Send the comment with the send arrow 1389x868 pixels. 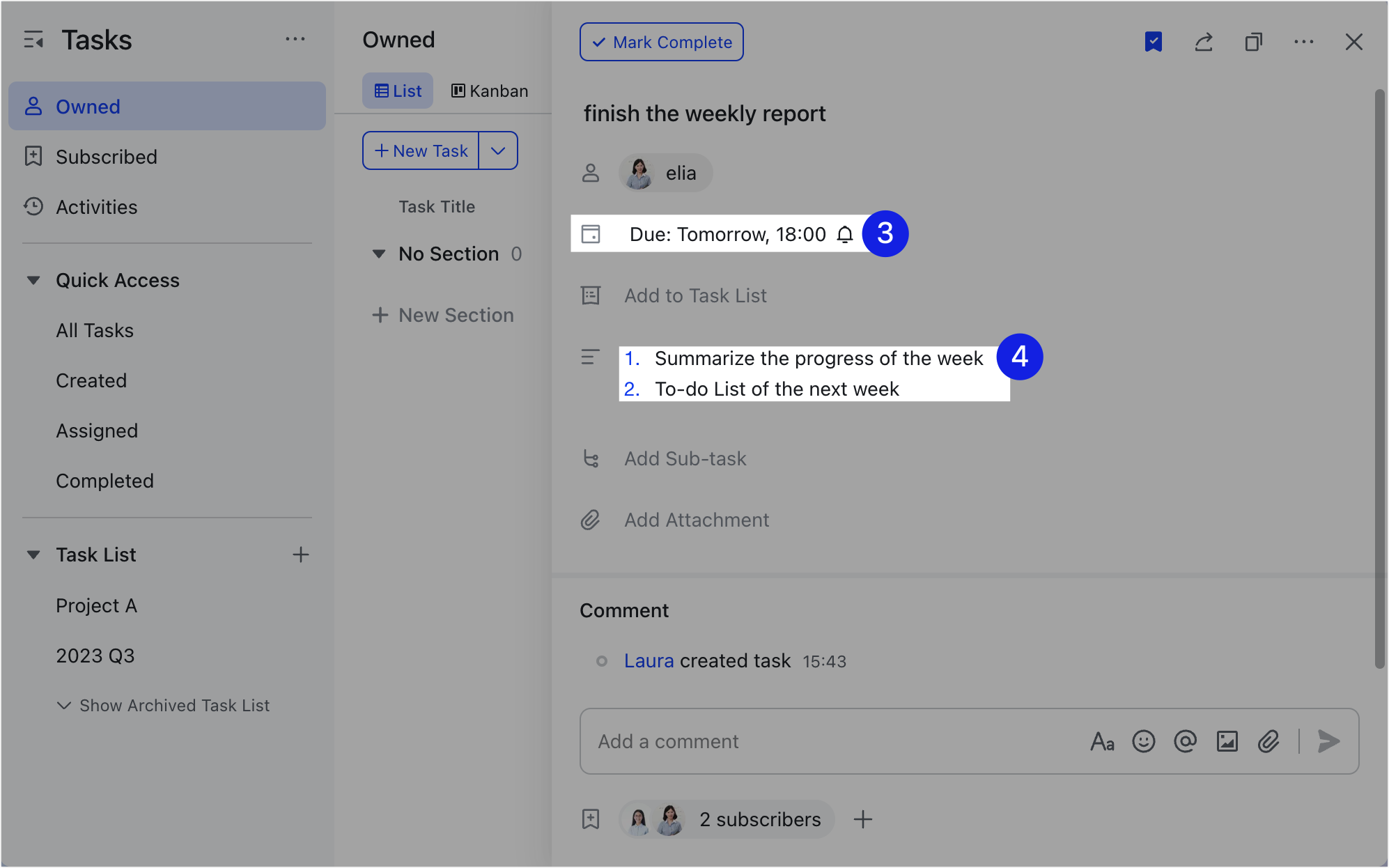(x=1329, y=741)
